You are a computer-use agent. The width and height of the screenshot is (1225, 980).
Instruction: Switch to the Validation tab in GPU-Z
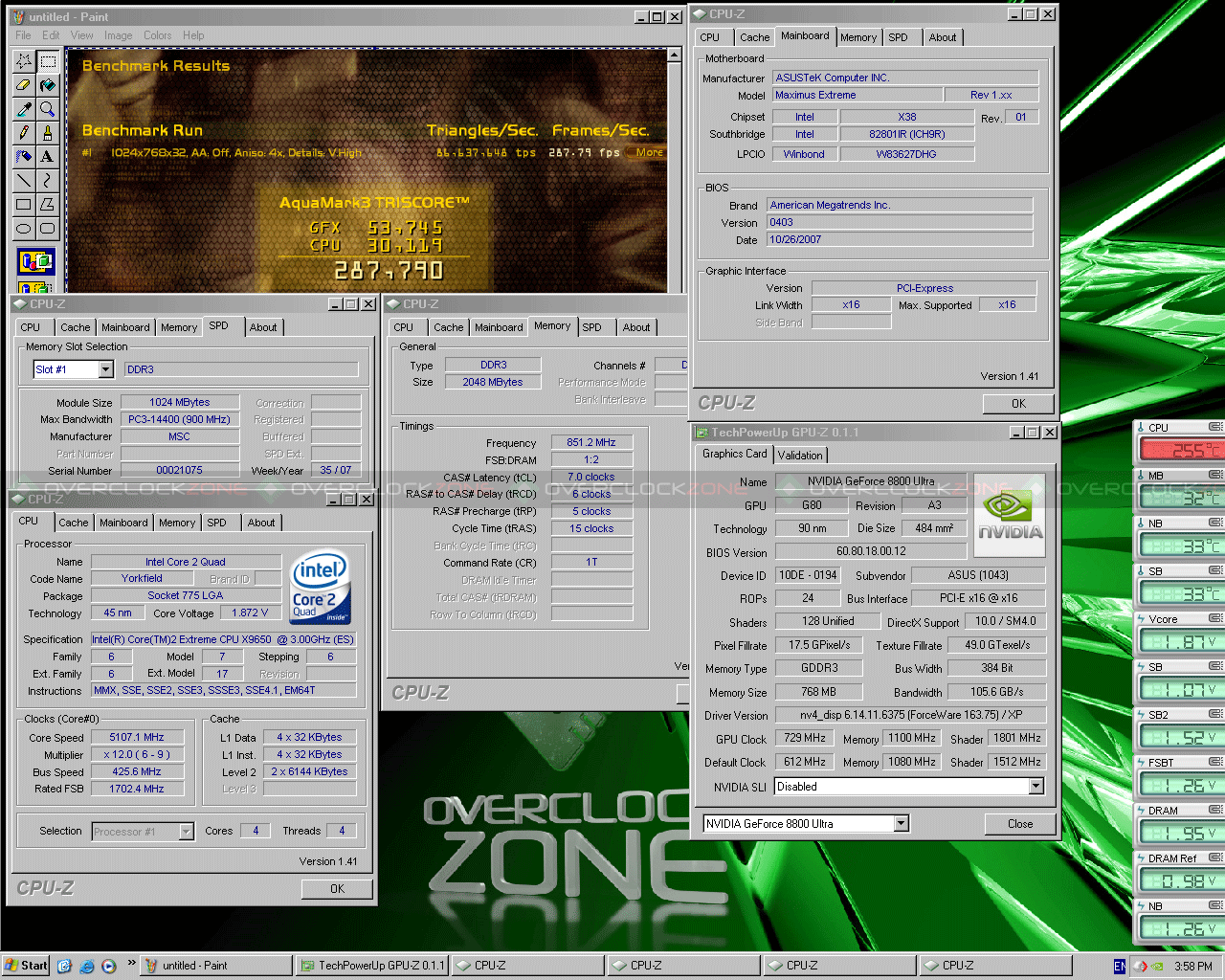pos(800,456)
